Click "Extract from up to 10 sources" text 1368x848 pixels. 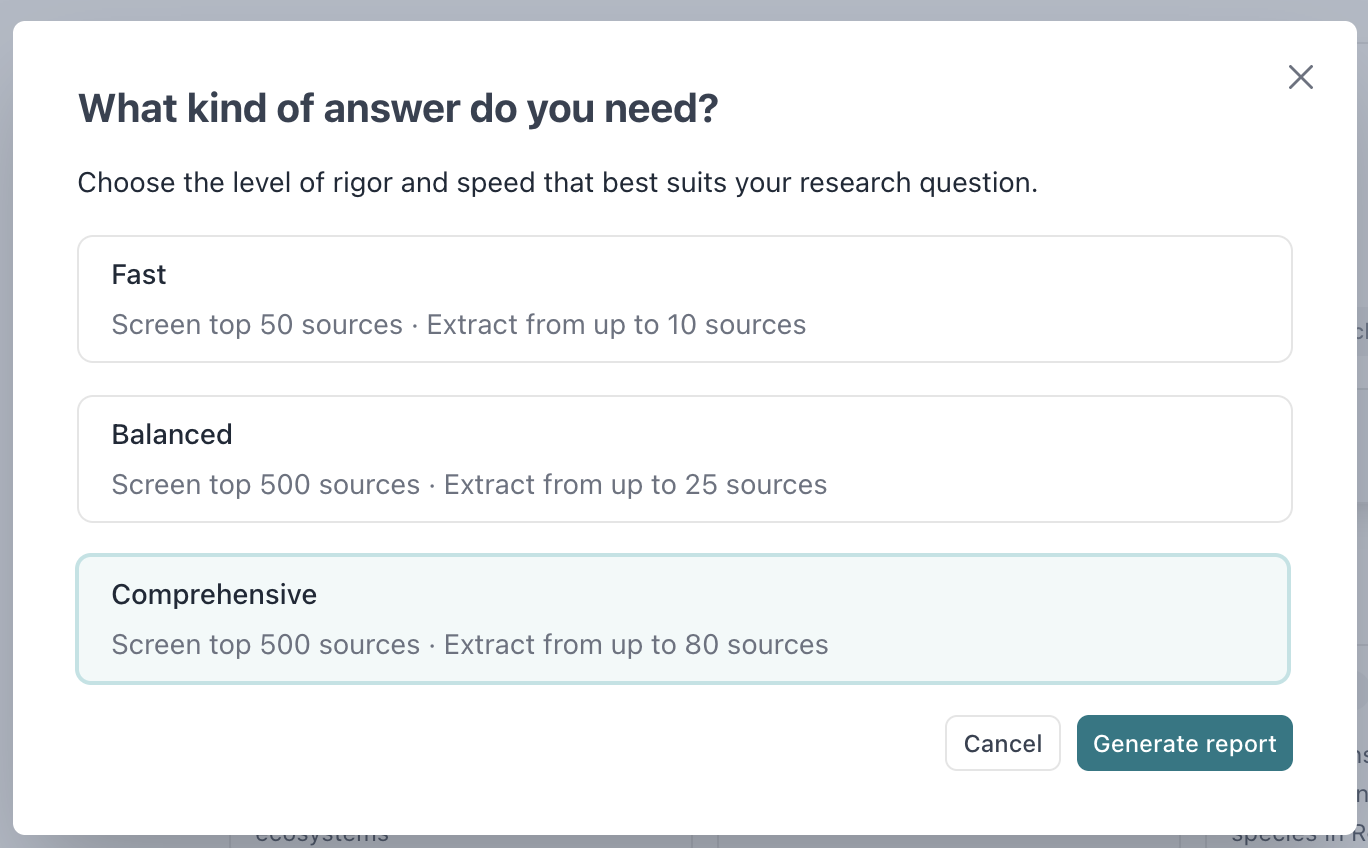pos(616,325)
